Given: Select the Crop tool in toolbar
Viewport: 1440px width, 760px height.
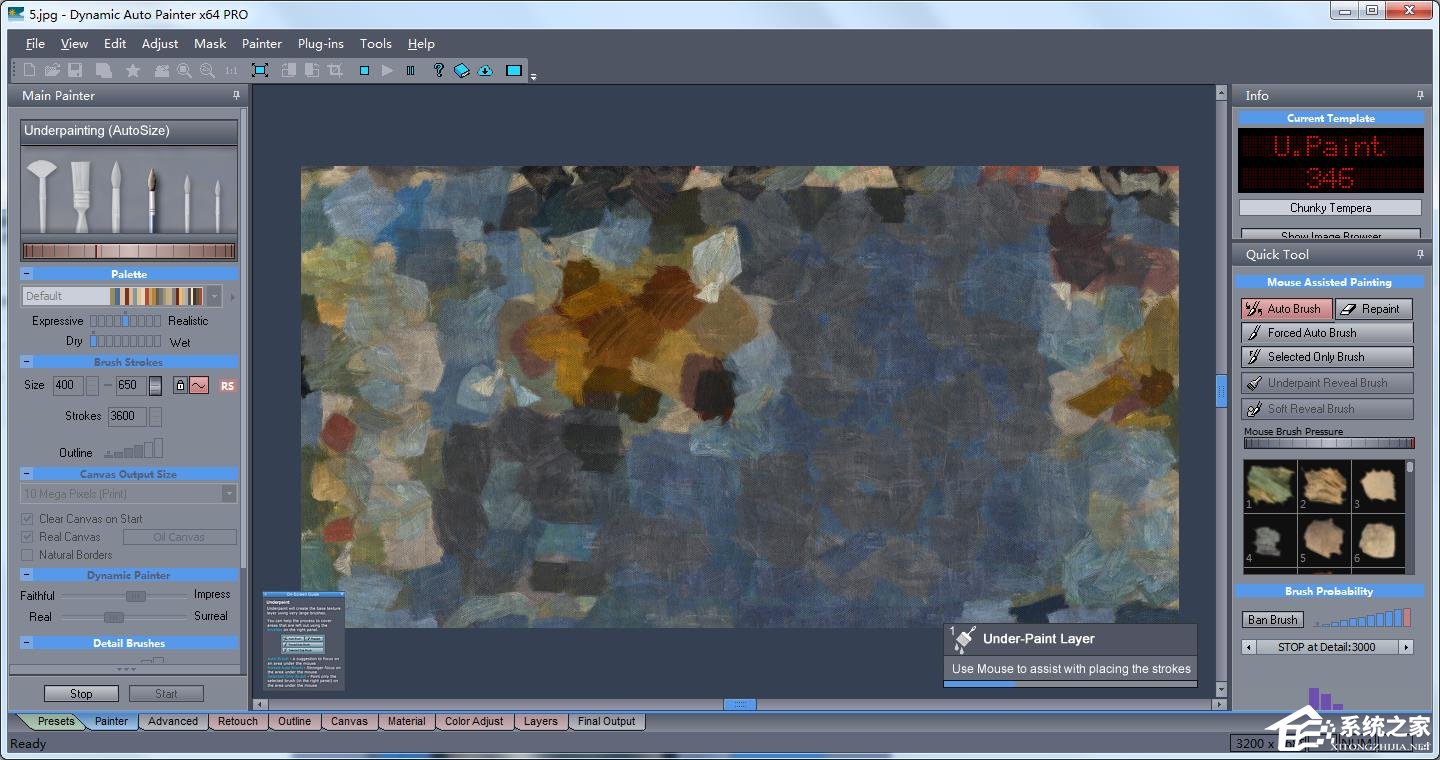Looking at the screenshot, I should point(335,70).
